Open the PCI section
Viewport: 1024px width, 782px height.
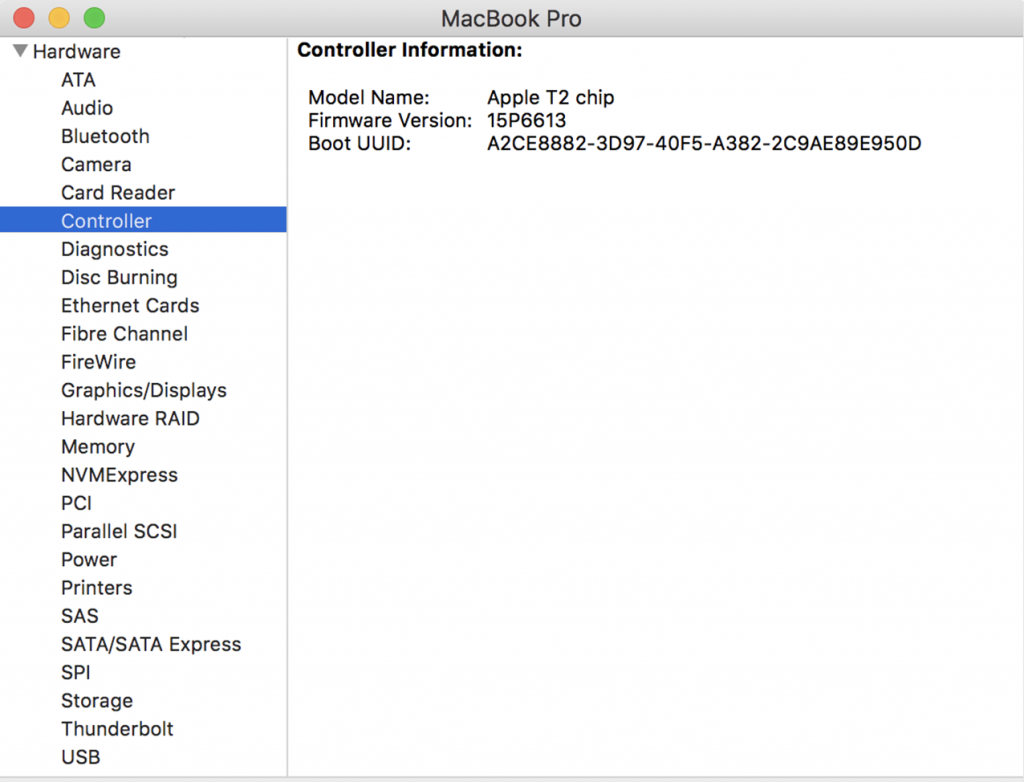[x=76, y=502]
